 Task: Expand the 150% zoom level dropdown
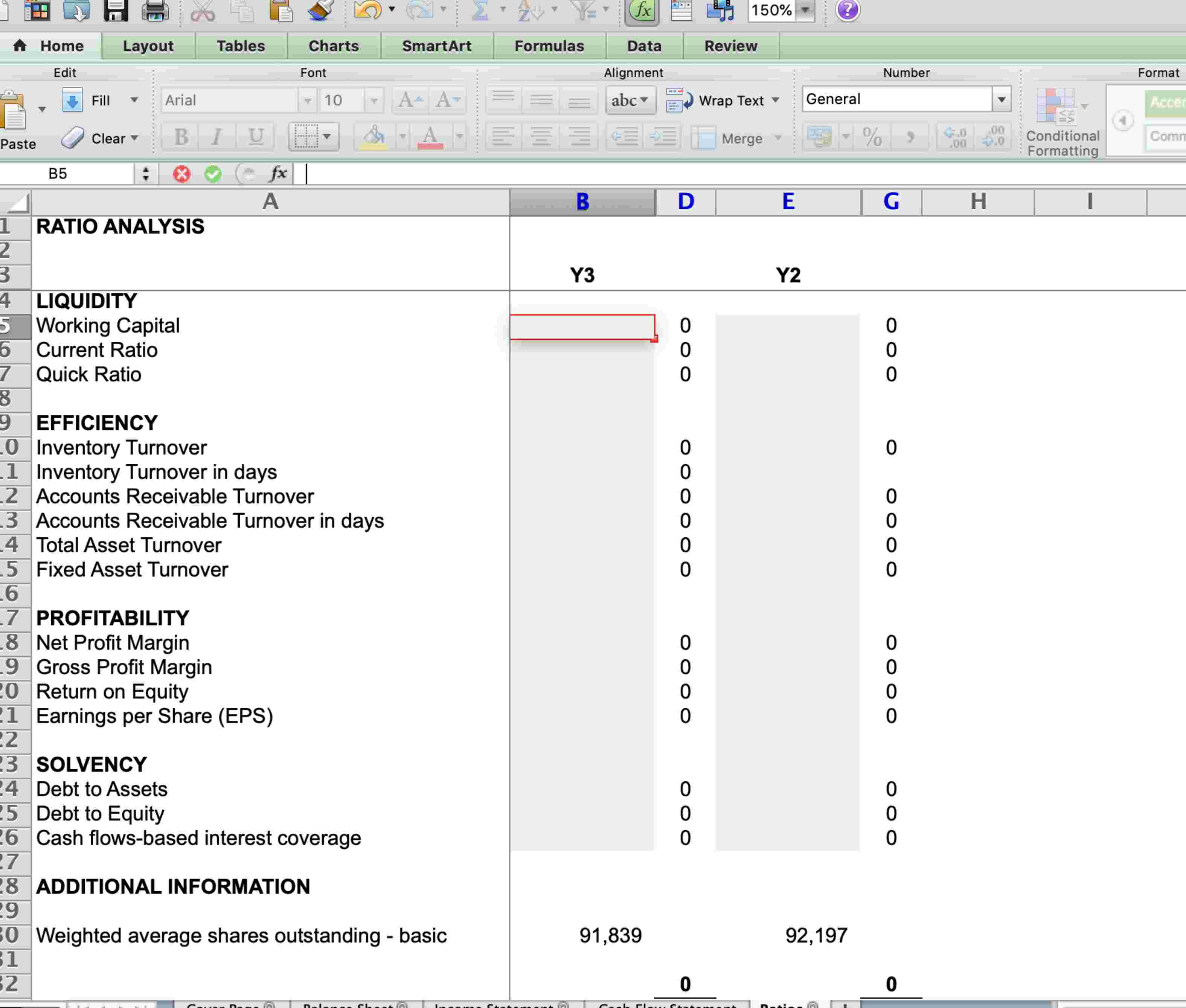(x=805, y=10)
